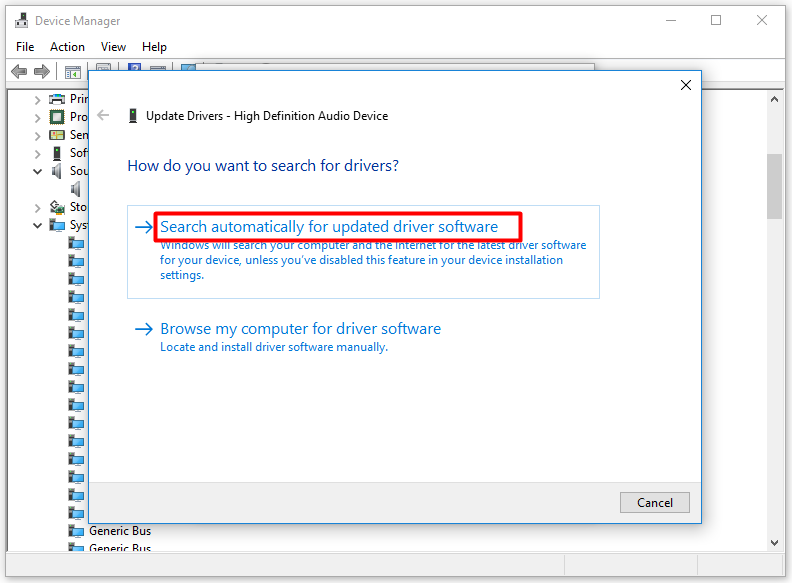
Task: Select the audio device speaker icon under Sound
Action: click(76, 189)
